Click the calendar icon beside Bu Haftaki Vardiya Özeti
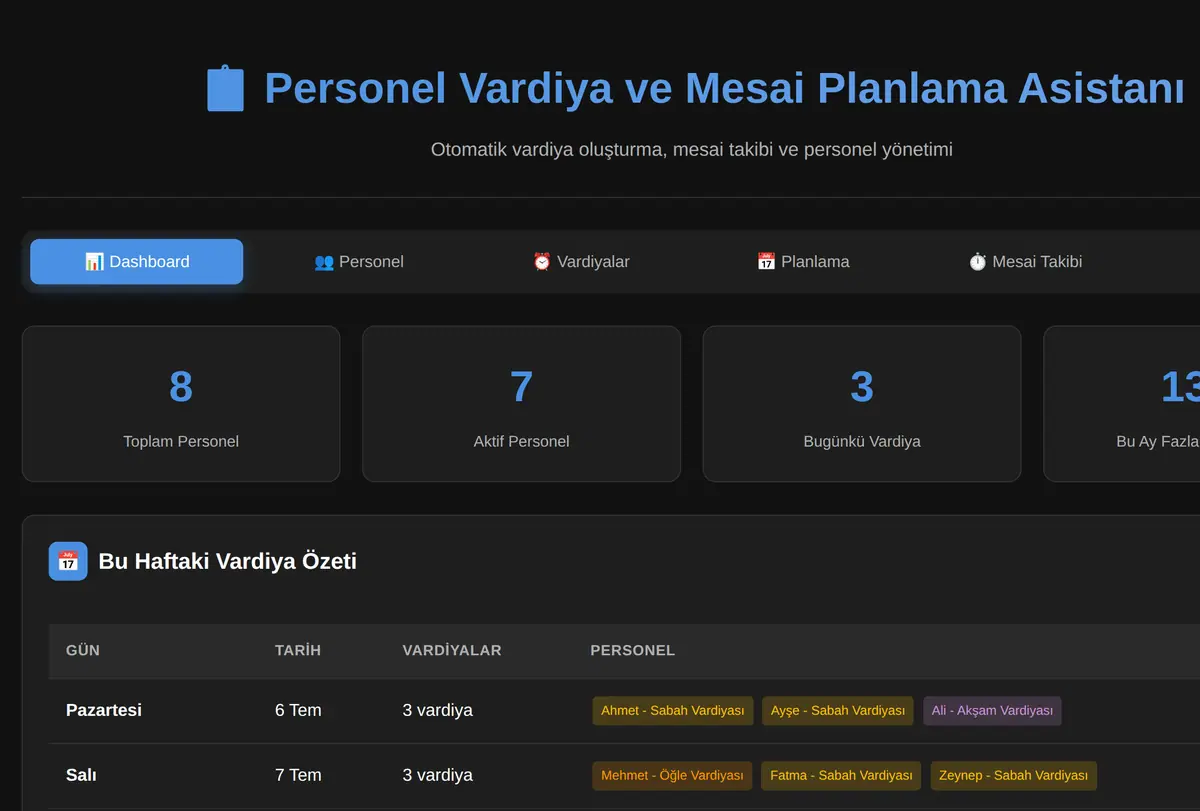The height and width of the screenshot is (811, 1200). tap(68, 561)
